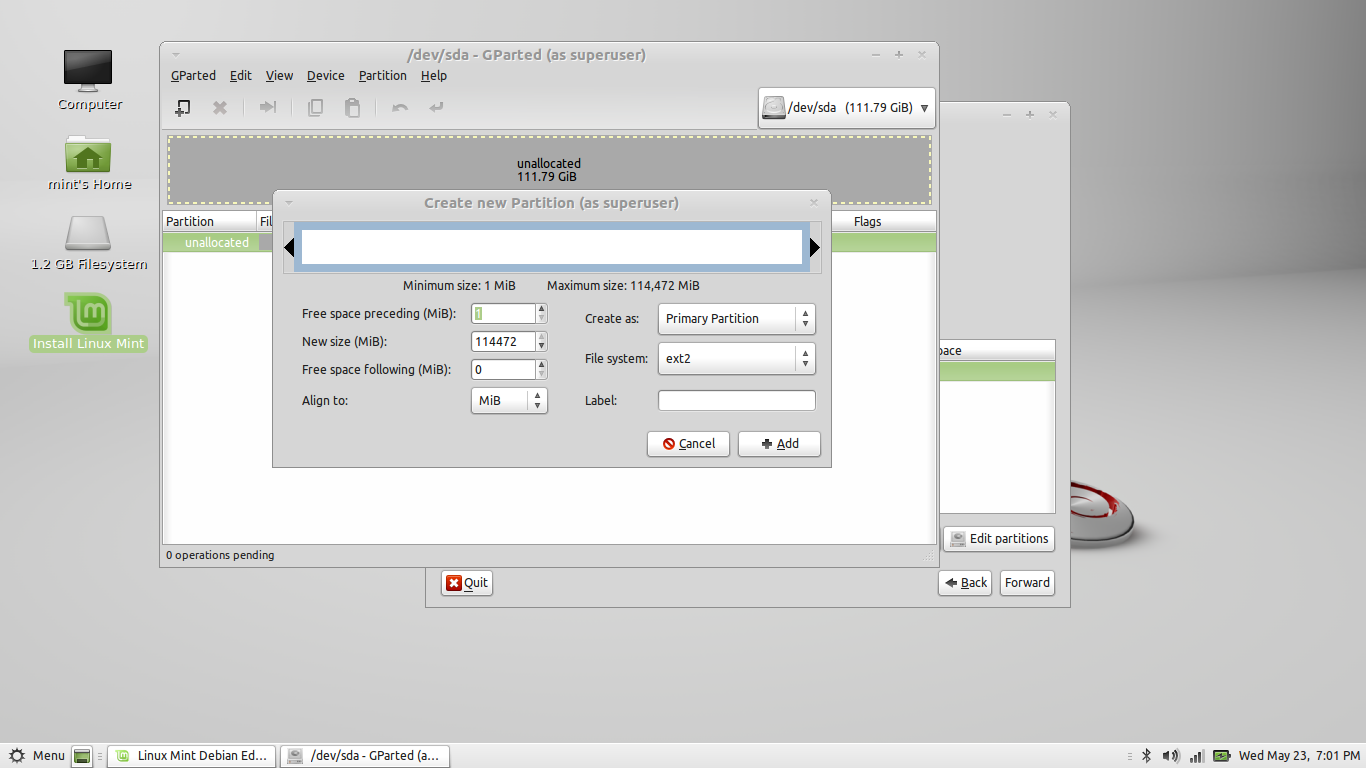The height and width of the screenshot is (768, 1366).
Task: Click the Free space following input field
Action: (x=503, y=369)
